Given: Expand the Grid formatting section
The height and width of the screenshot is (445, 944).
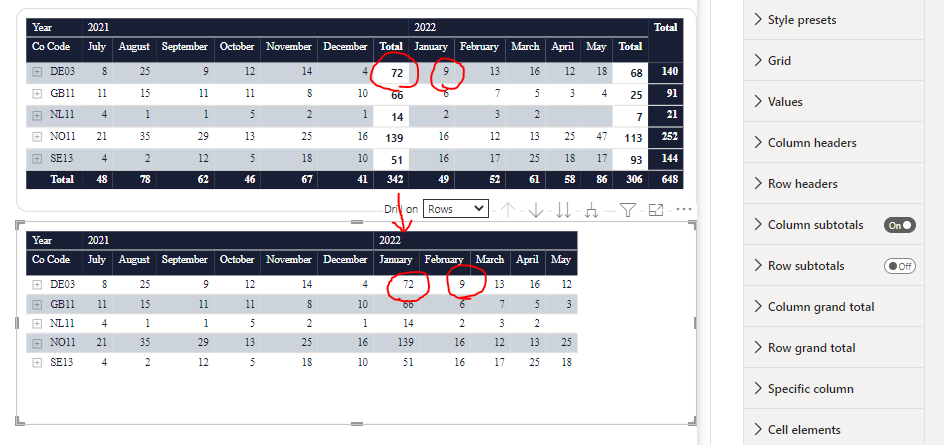Looking at the screenshot, I should click(x=833, y=61).
